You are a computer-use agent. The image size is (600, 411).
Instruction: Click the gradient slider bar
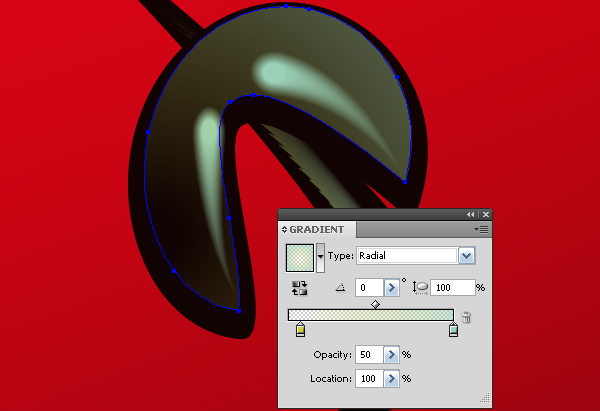tap(370, 315)
